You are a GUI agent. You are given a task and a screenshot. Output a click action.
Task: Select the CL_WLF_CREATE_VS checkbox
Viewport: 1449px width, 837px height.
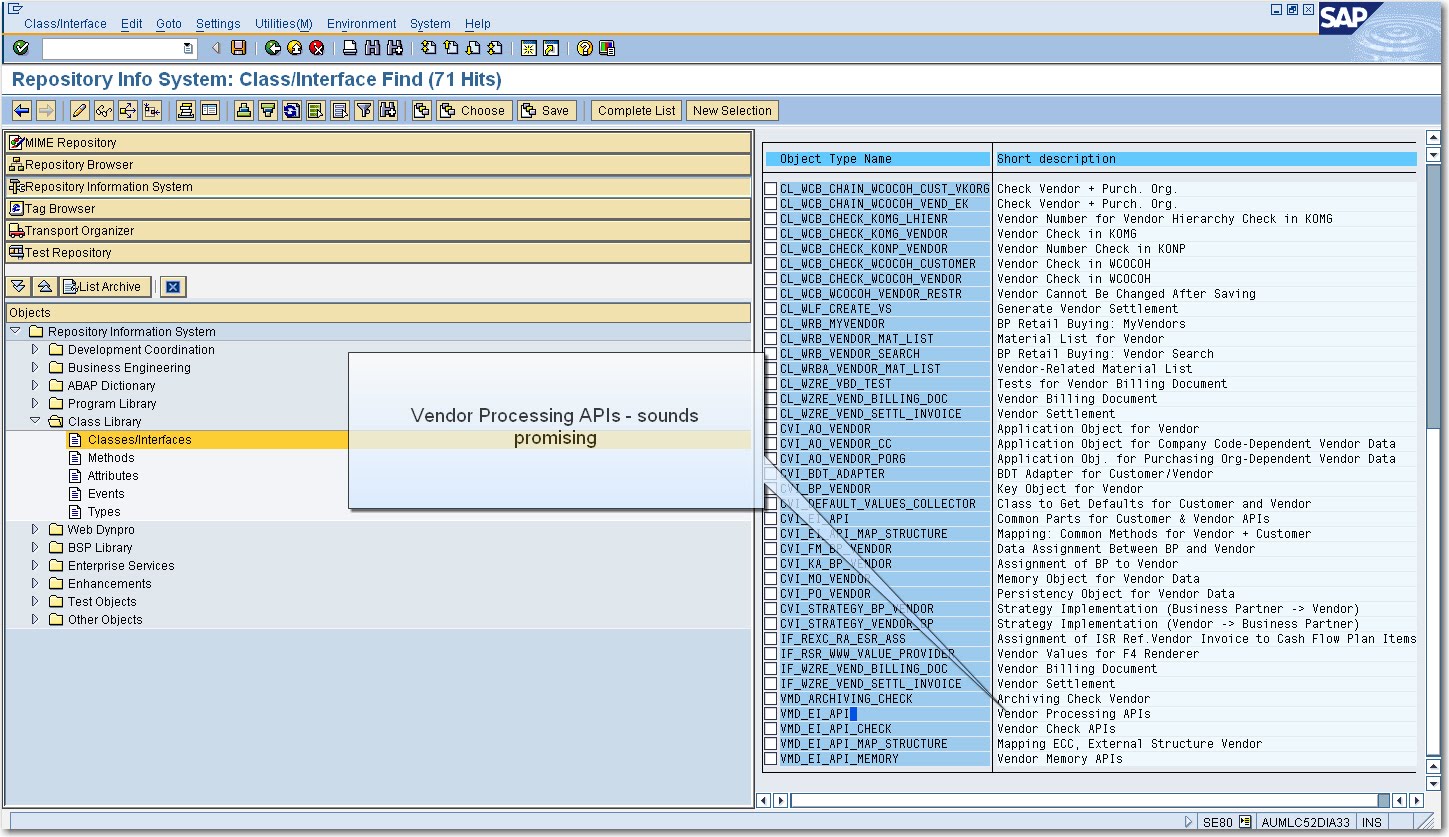770,309
